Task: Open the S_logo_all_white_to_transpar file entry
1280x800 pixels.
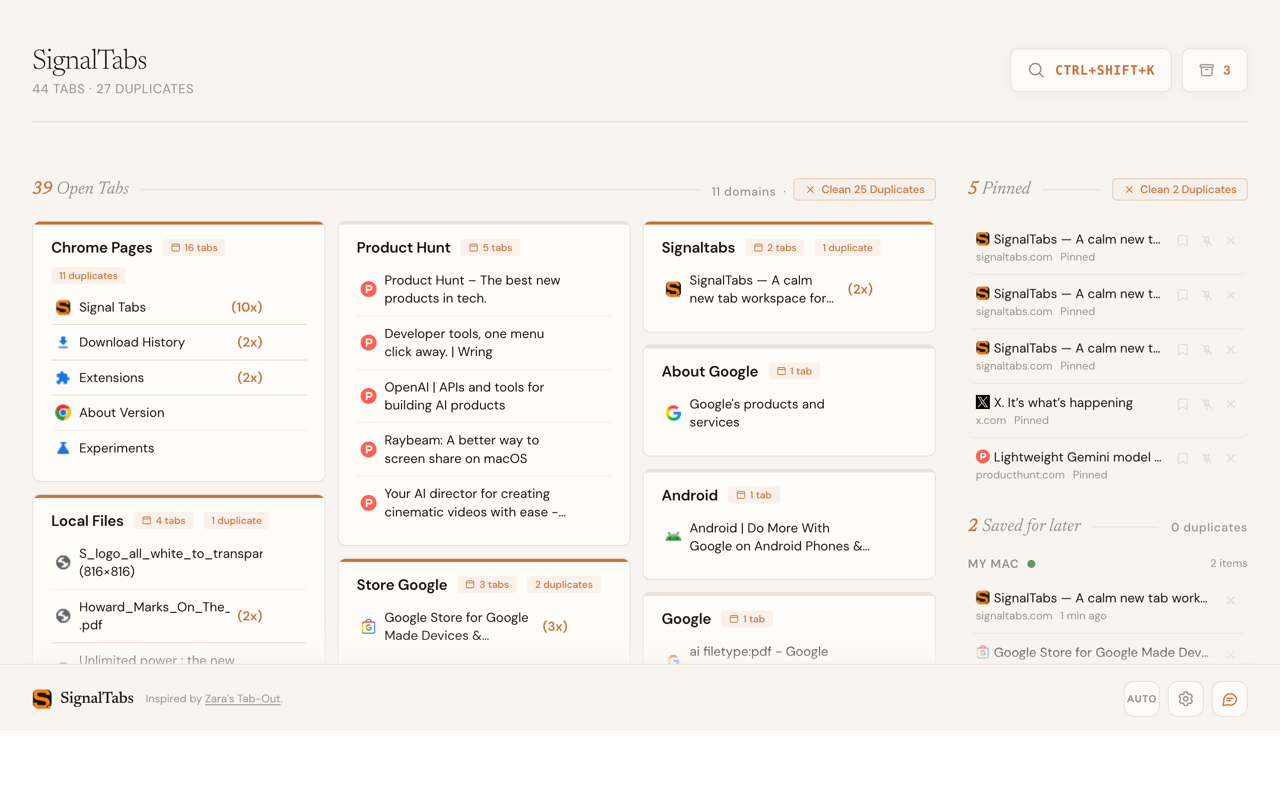Action: click(x=179, y=562)
